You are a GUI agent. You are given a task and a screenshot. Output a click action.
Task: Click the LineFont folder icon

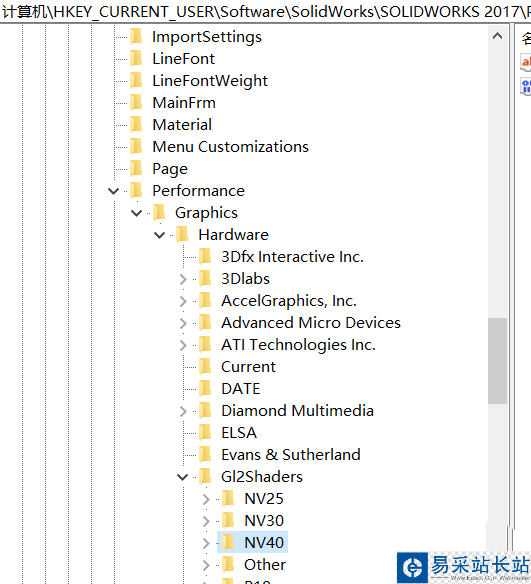(x=137, y=58)
